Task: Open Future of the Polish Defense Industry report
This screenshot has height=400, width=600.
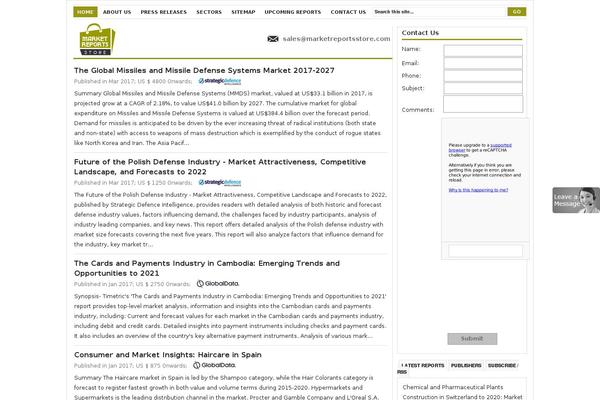Action: point(220,167)
